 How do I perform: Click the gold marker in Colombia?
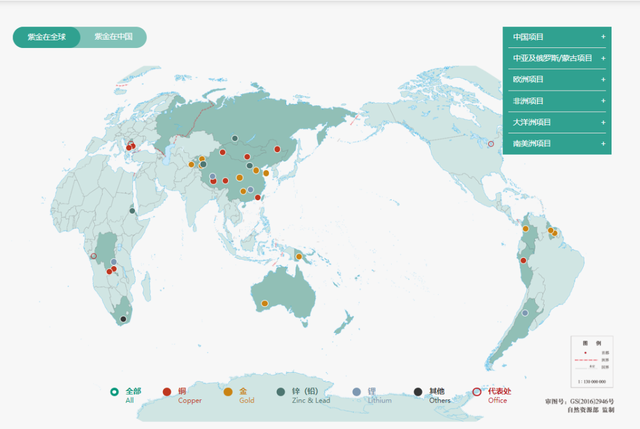click(526, 229)
